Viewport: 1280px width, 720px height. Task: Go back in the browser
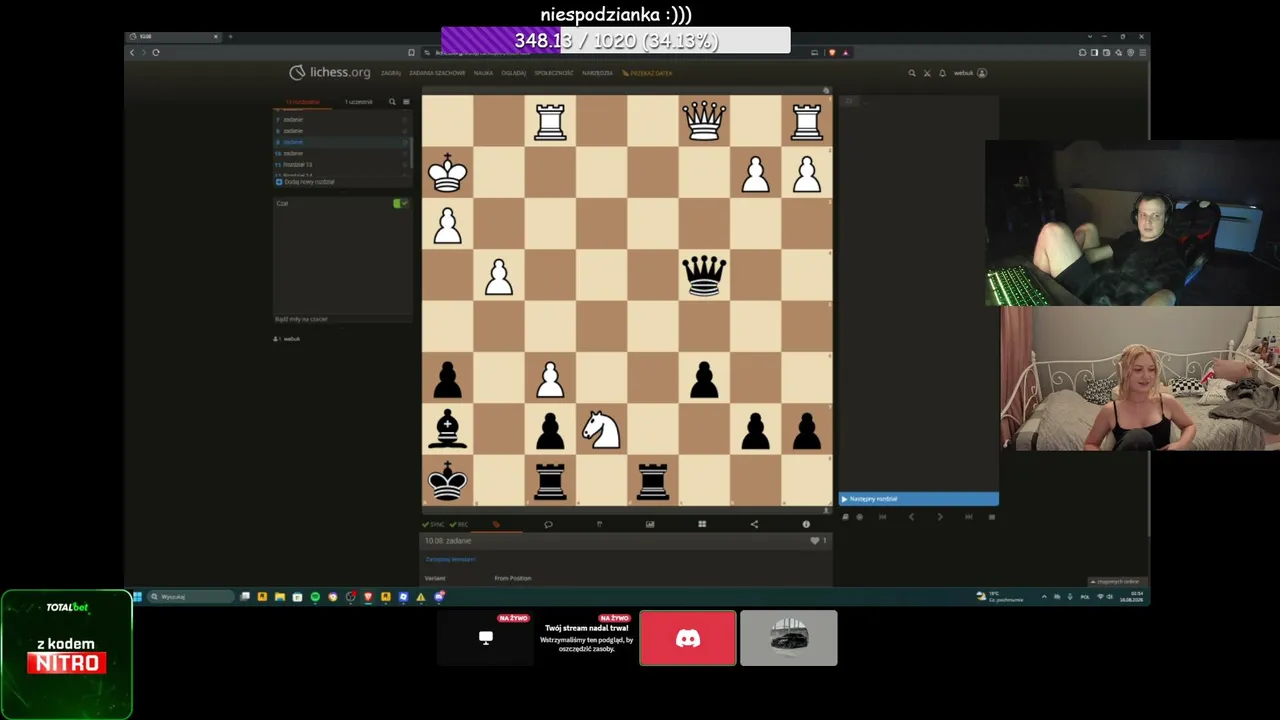(x=132, y=52)
